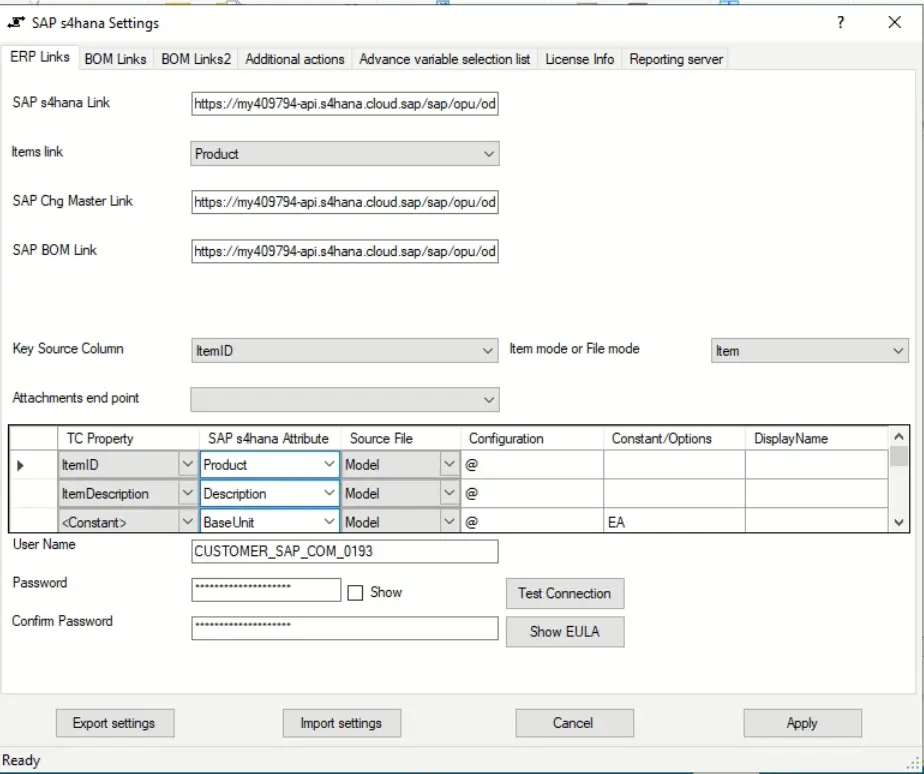The height and width of the screenshot is (774, 924).
Task: Expand the Attachments end point dropdown
Action: [x=488, y=399]
